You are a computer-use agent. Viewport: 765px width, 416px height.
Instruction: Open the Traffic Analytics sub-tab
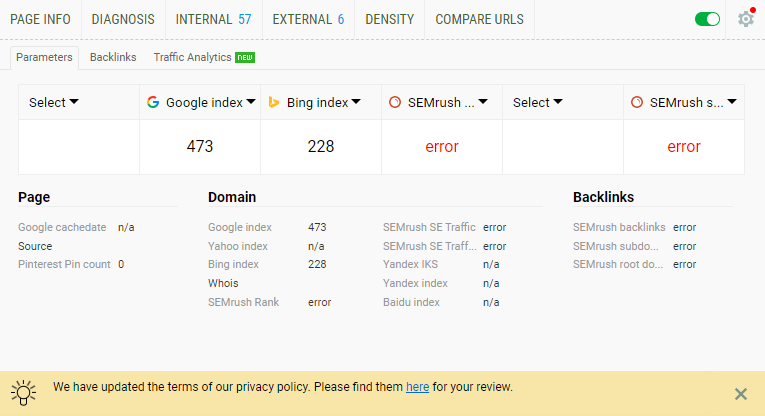192,58
